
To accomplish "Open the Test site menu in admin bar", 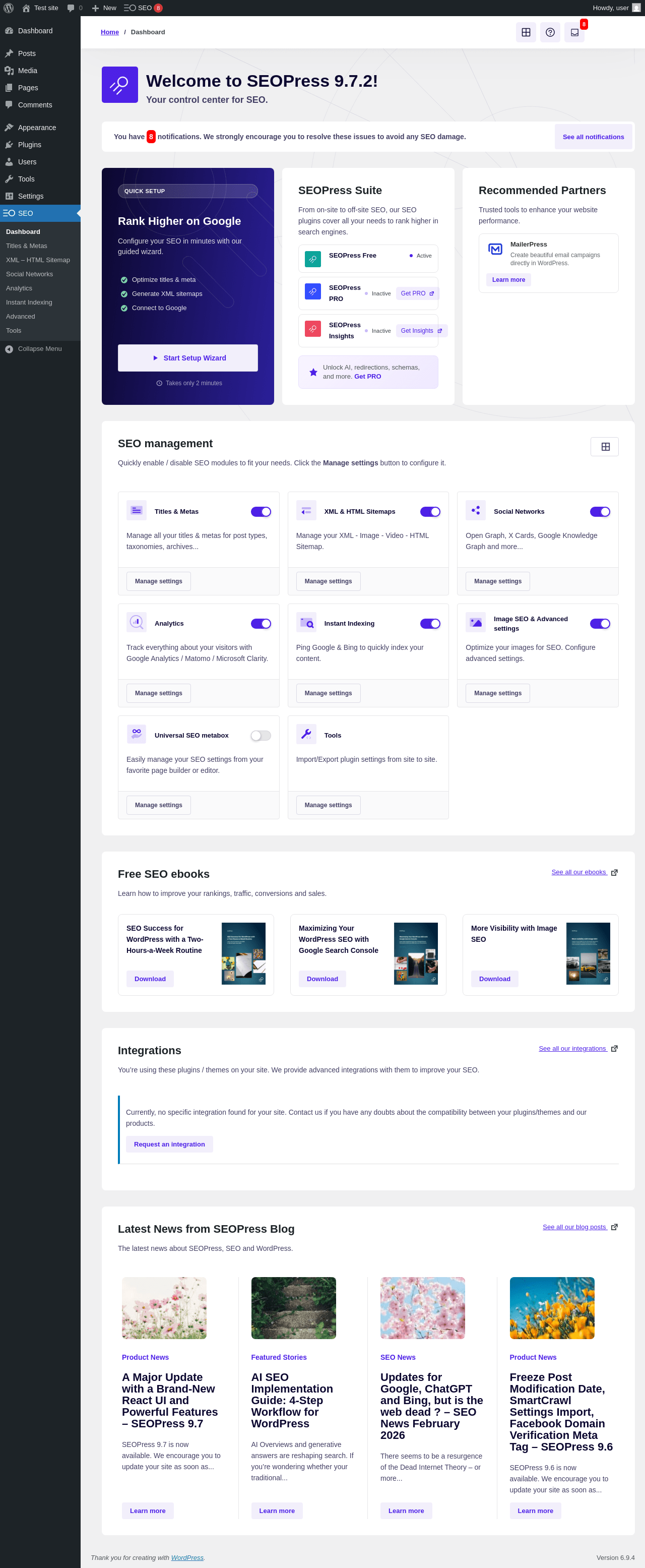I will point(40,8).
